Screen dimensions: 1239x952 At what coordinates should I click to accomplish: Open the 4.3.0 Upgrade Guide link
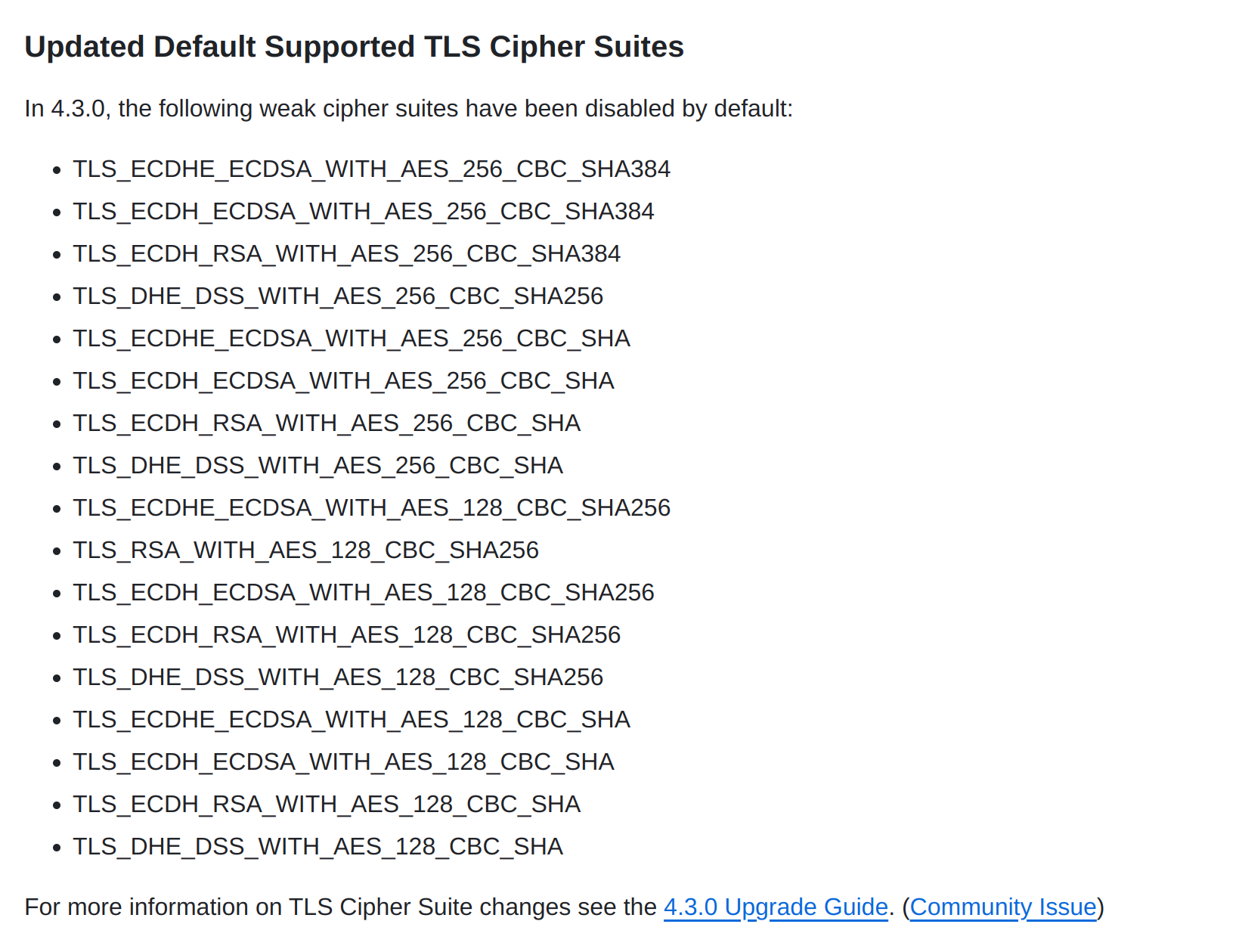coord(776,907)
